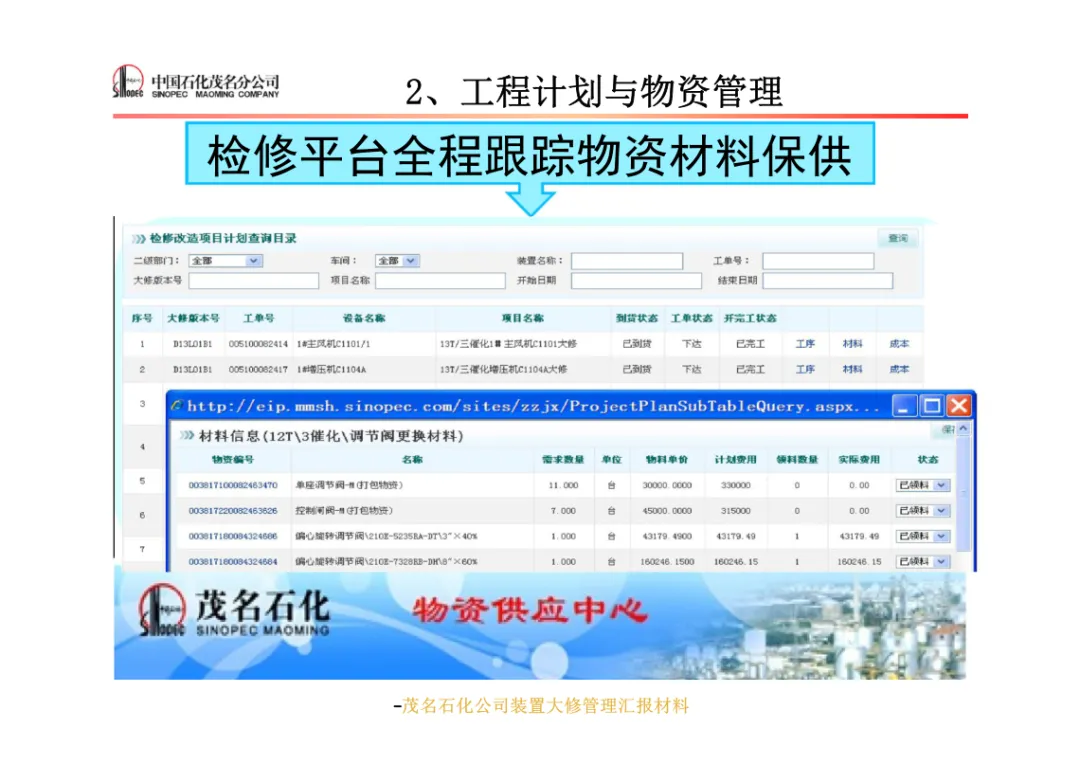Click the 到货状态 column header
The image size is (1080, 765).
tap(636, 318)
